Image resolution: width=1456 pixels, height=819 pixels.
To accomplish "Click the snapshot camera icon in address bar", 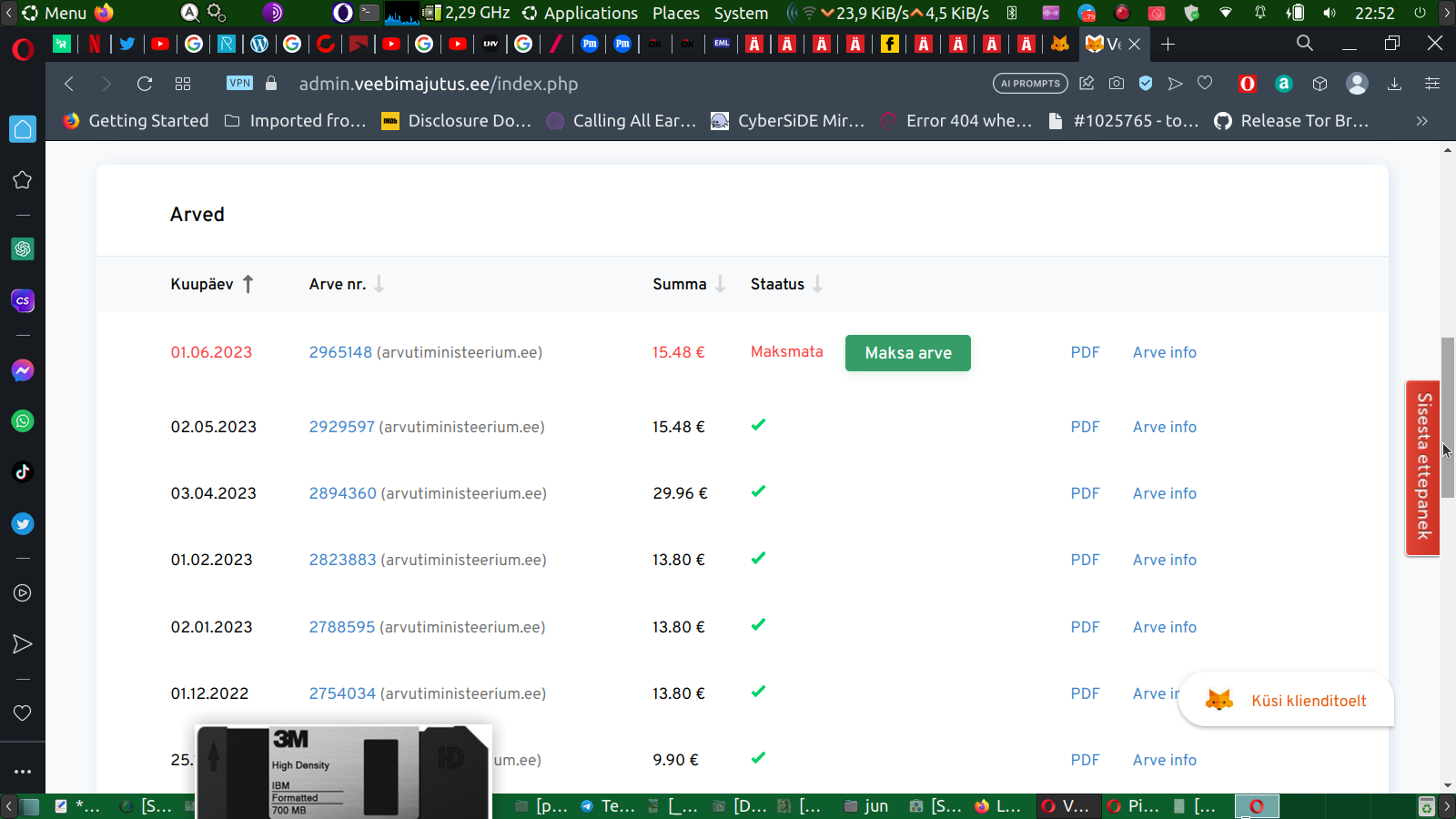I will pyautogui.click(x=1117, y=84).
